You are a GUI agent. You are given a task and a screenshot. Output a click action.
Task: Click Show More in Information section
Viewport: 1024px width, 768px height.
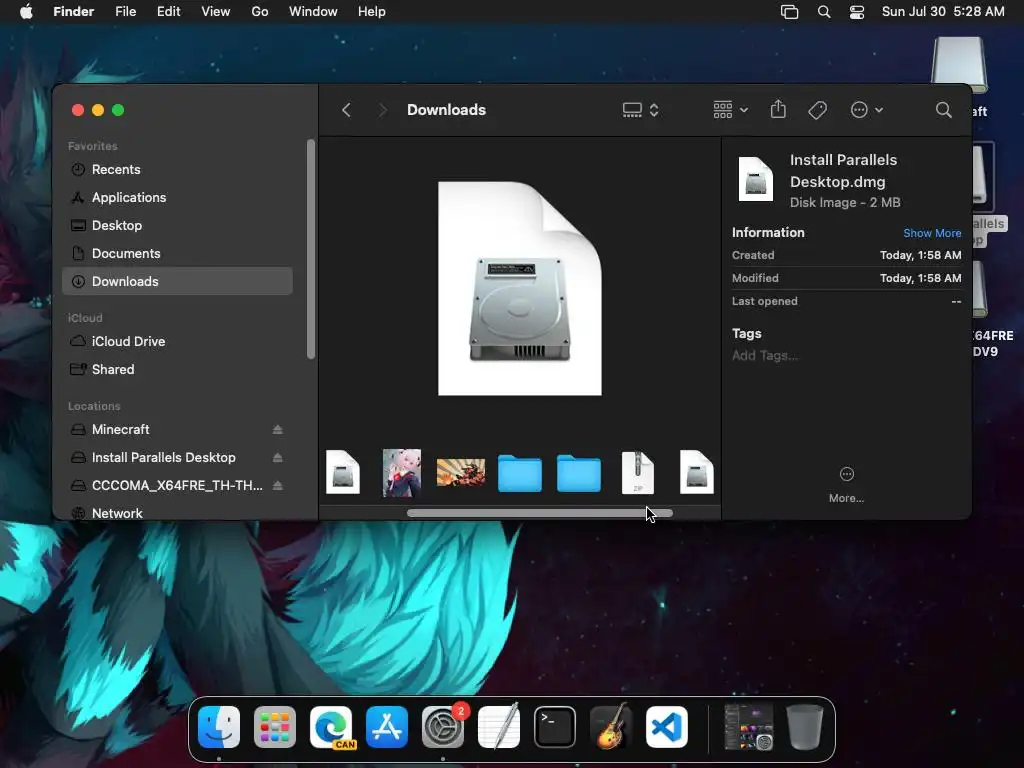[x=932, y=233]
